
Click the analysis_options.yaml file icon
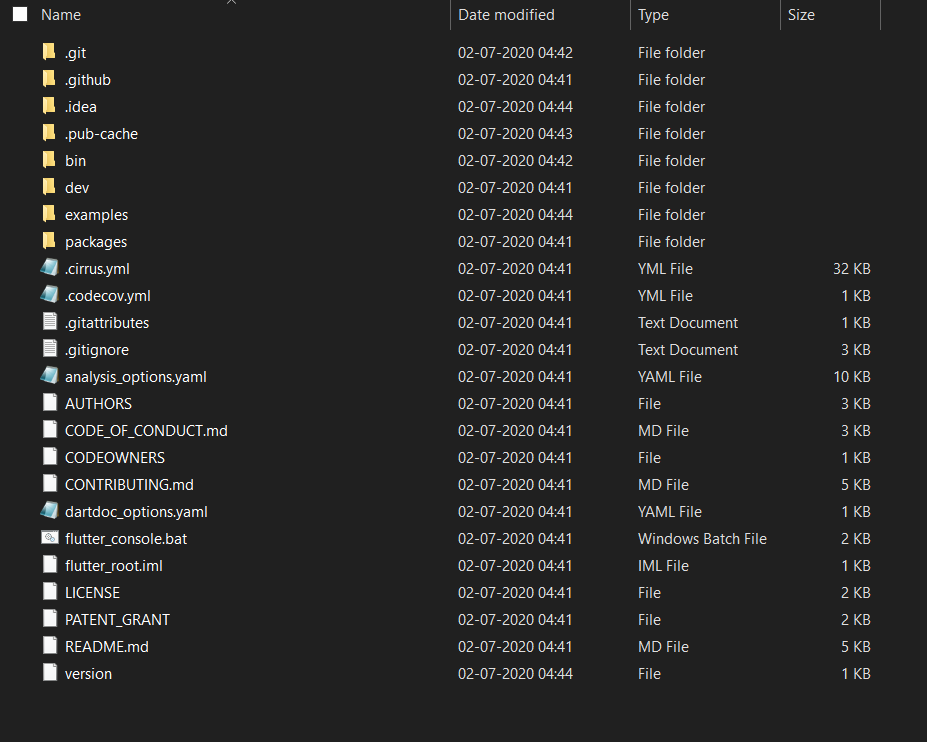tap(50, 376)
